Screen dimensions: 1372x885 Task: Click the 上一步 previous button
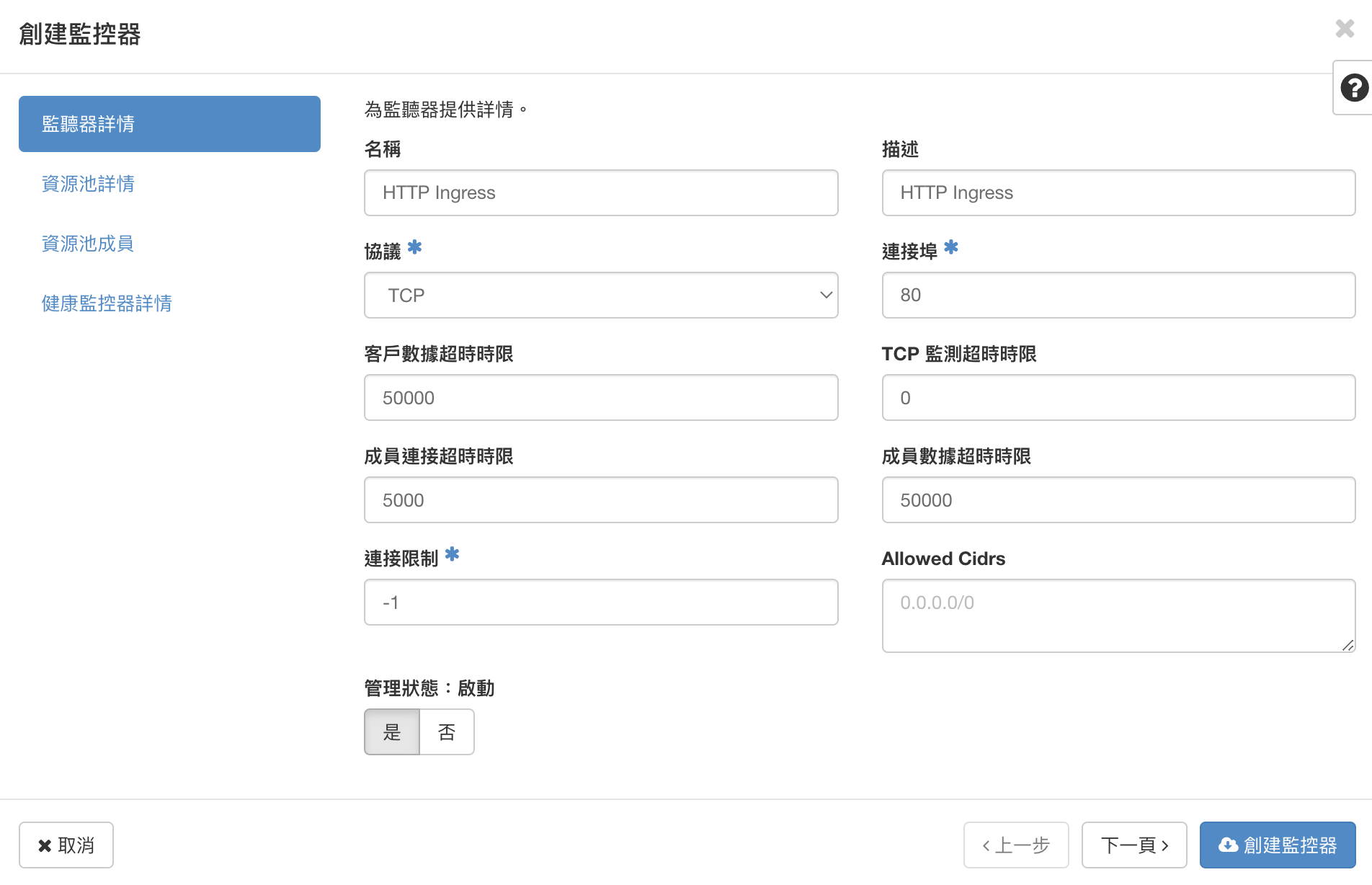point(1016,845)
